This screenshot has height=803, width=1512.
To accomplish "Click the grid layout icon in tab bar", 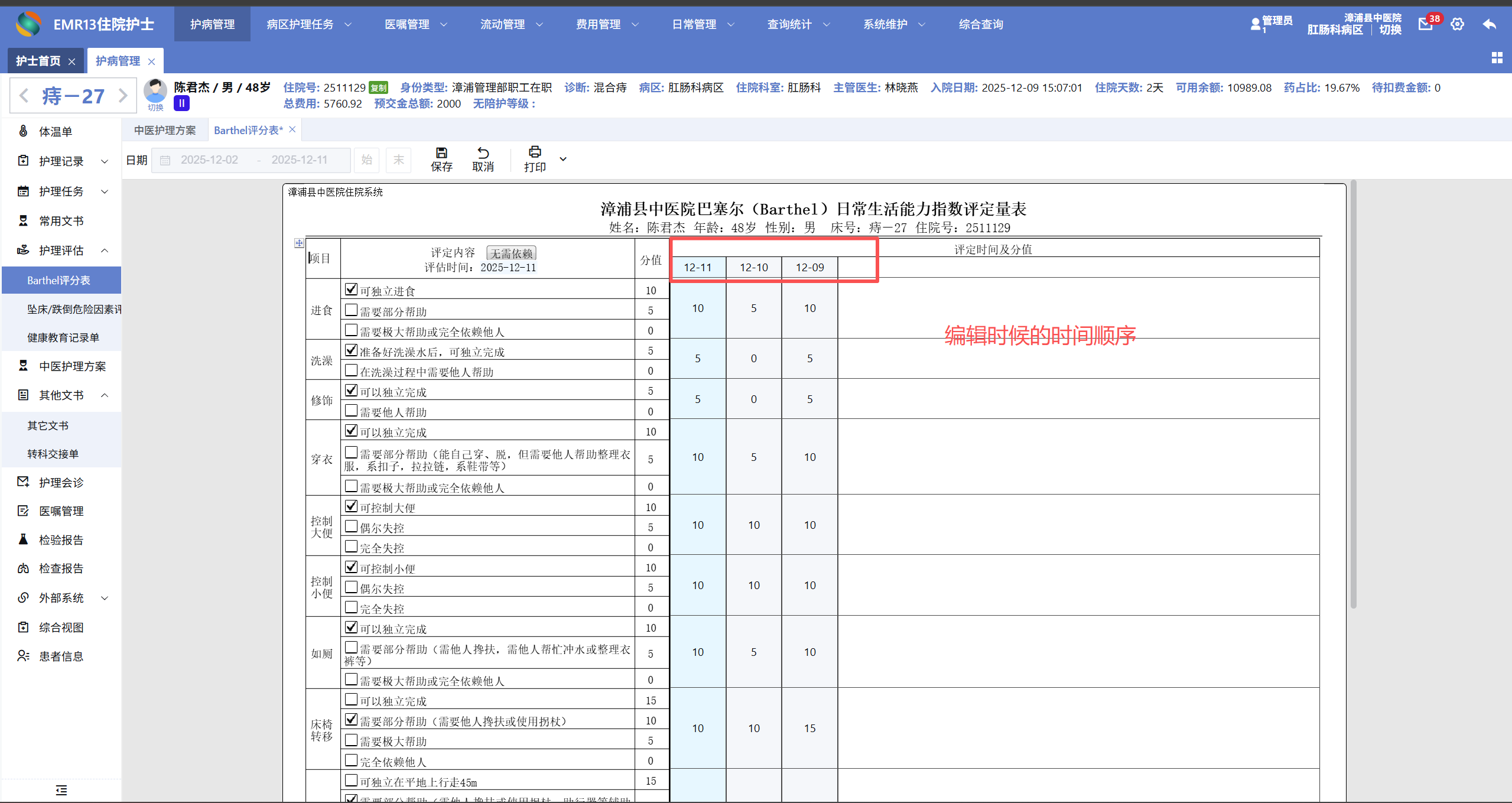I will (x=1497, y=57).
